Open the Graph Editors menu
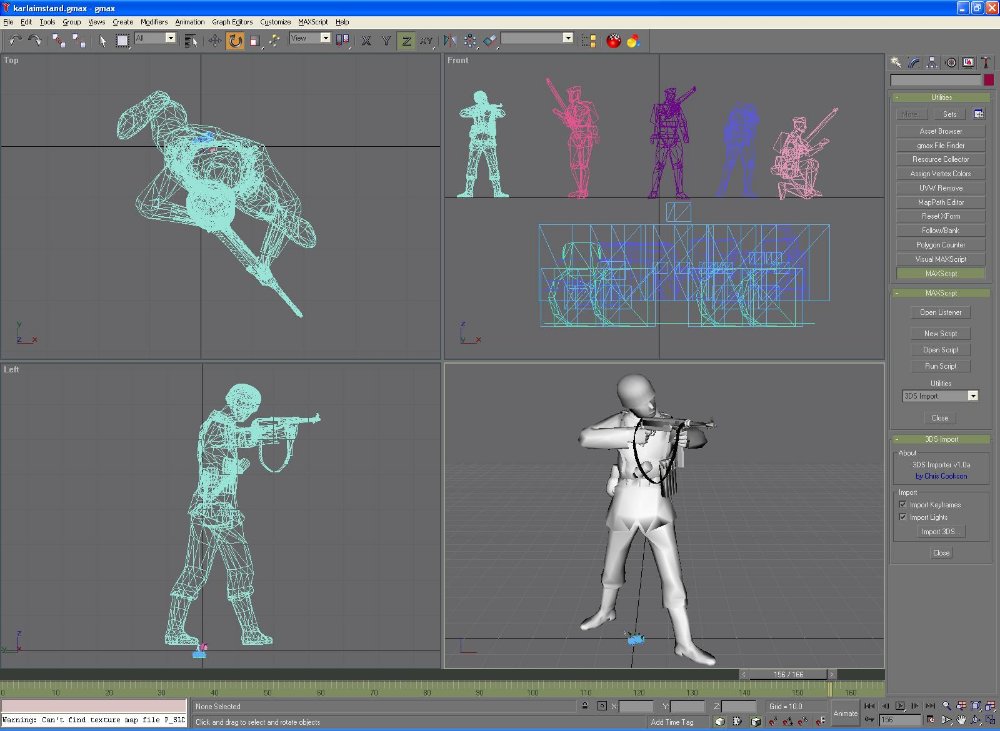Screen dimensions: 1000x731 click(x=232, y=21)
